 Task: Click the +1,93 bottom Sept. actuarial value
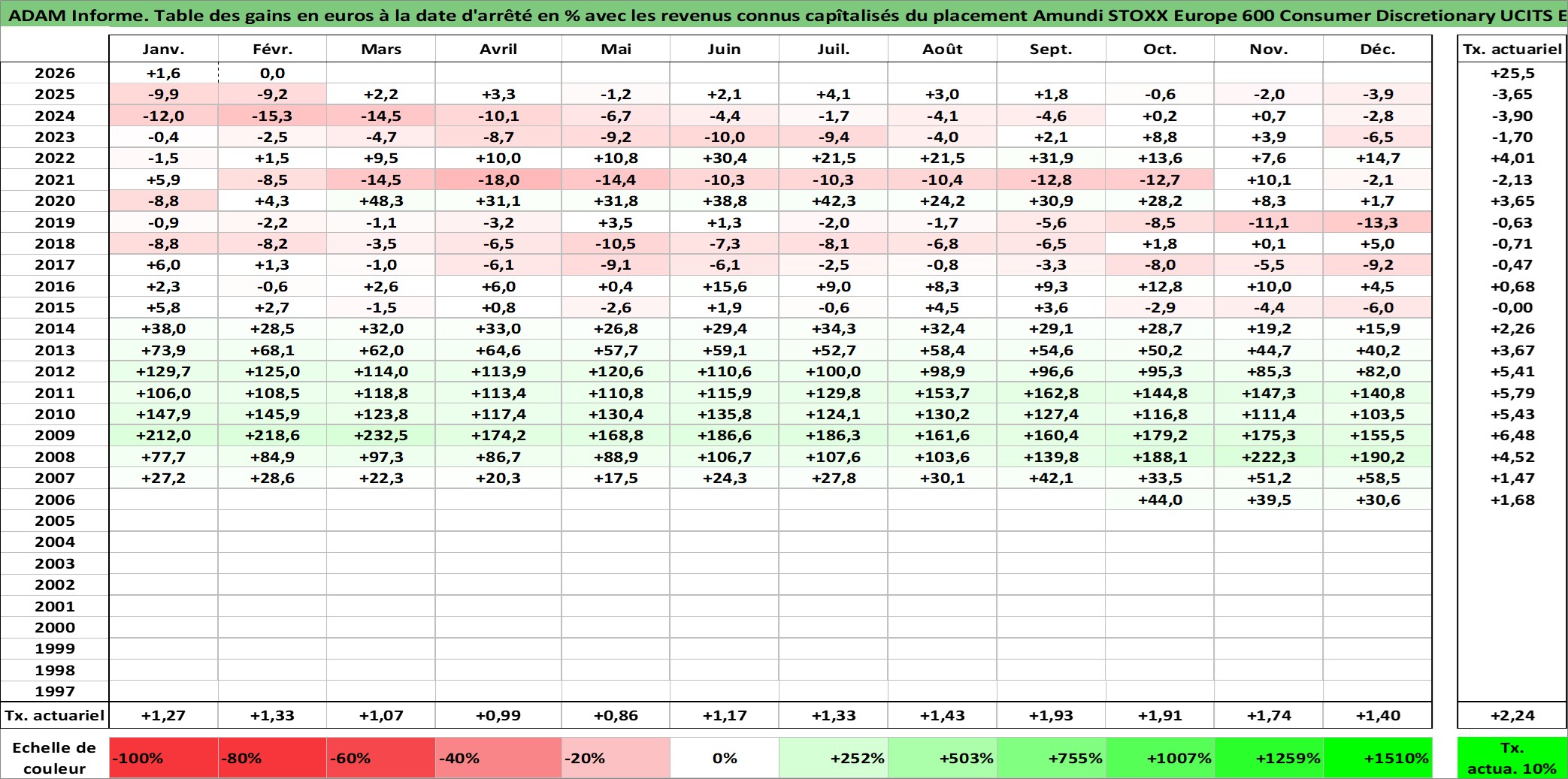[x=1051, y=715]
